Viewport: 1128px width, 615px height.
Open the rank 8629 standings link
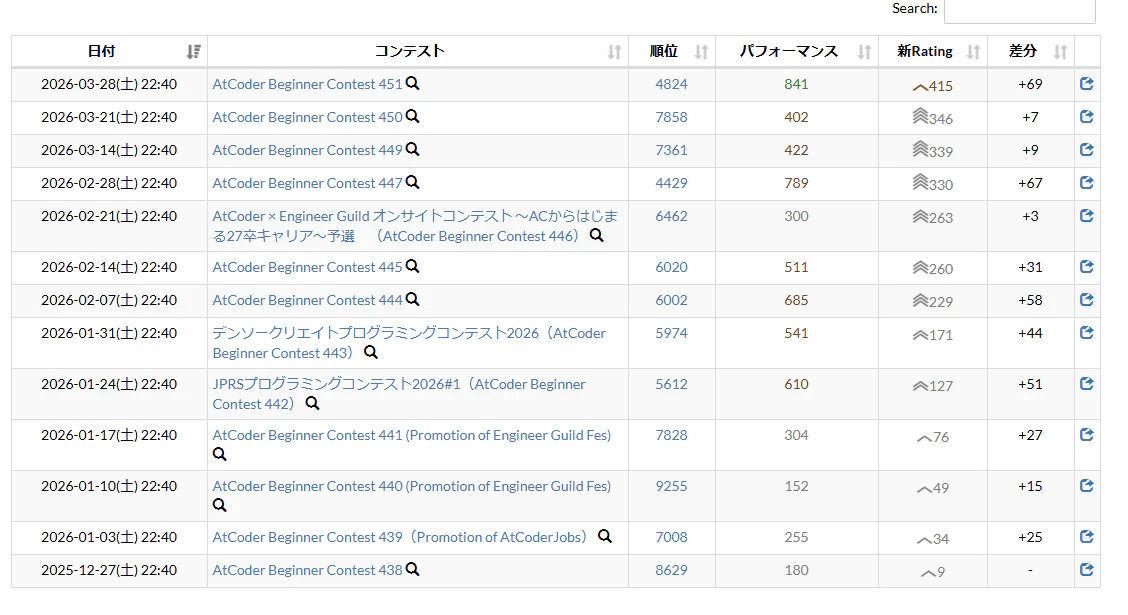671,570
